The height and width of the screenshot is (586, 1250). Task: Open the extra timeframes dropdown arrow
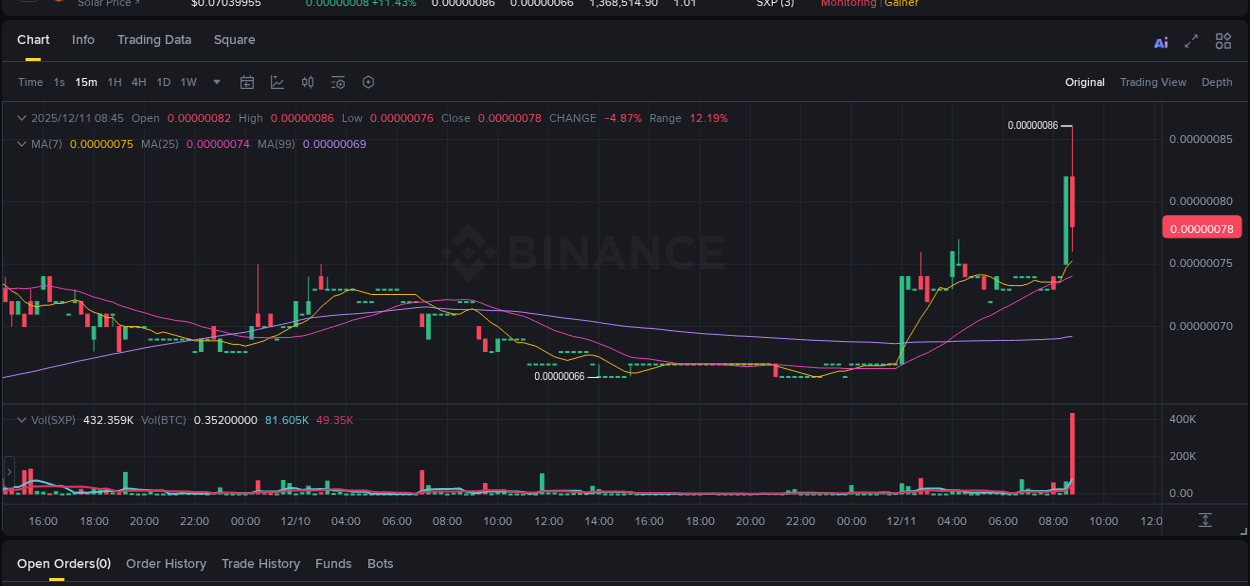[x=216, y=82]
